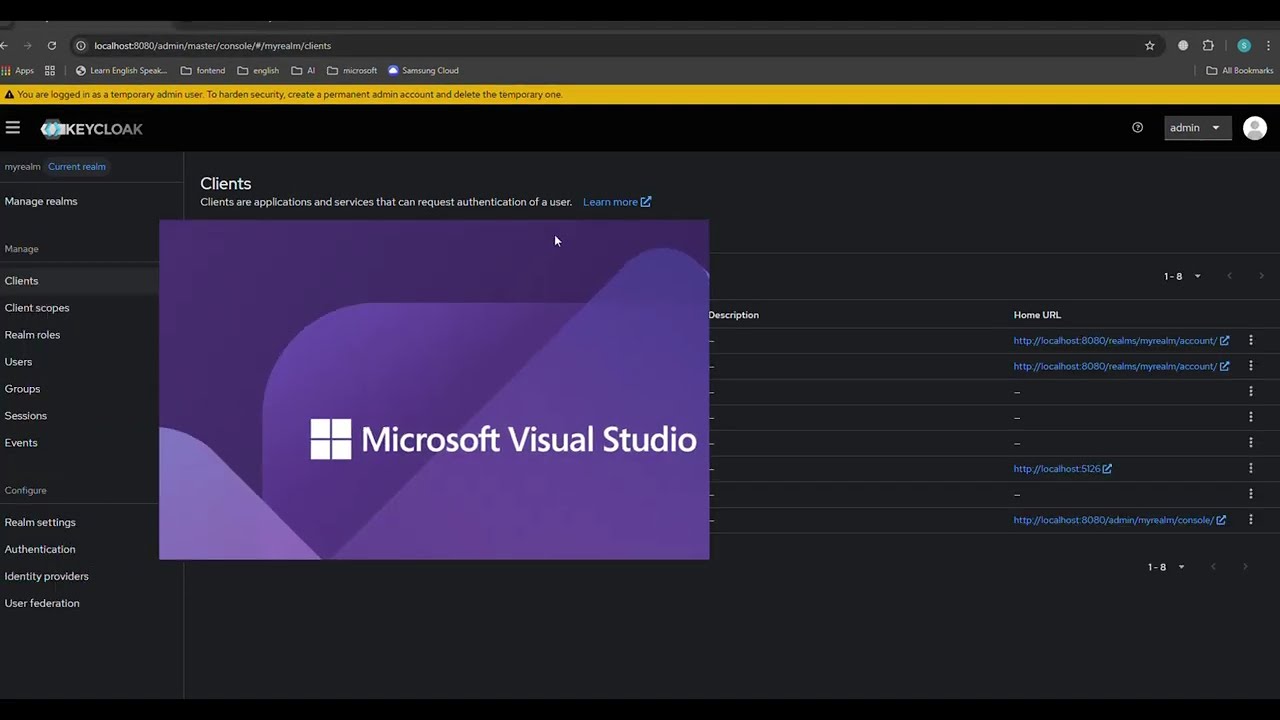Open Learn English Speak... bookmark
This screenshot has width=1280, height=720.
pyautogui.click(x=121, y=70)
